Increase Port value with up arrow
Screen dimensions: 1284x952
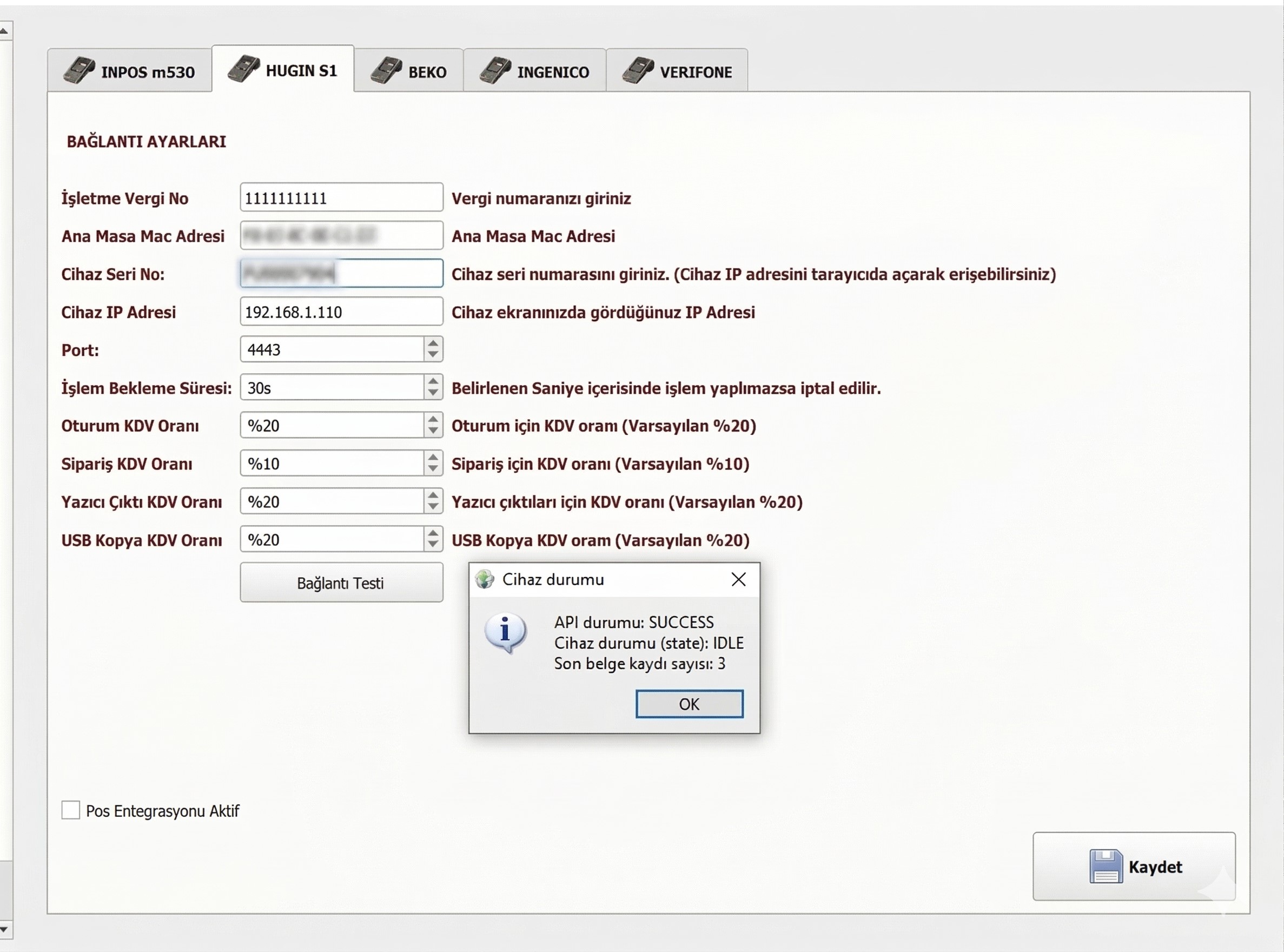click(433, 343)
